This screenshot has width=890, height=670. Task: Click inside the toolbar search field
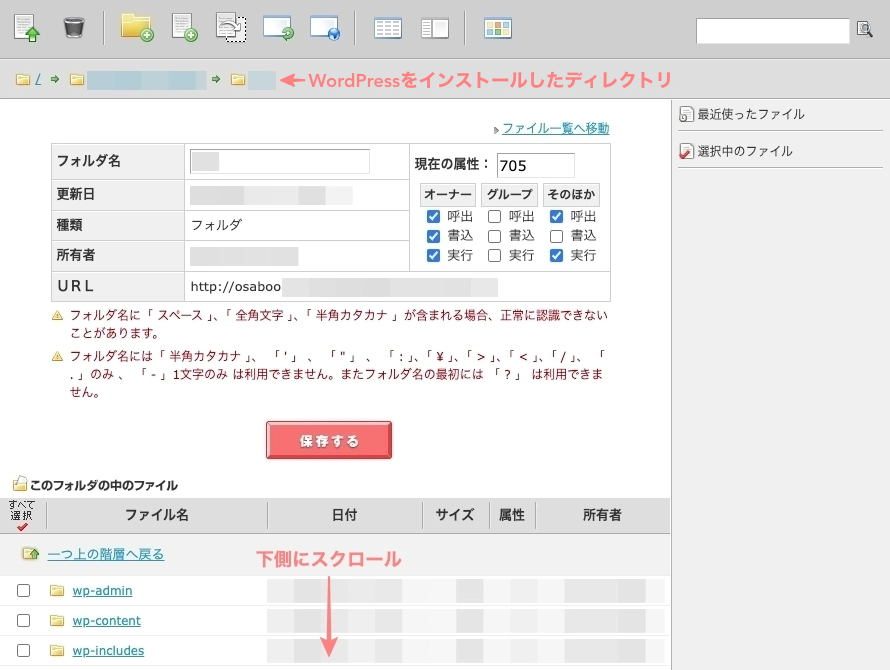(773, 31)
